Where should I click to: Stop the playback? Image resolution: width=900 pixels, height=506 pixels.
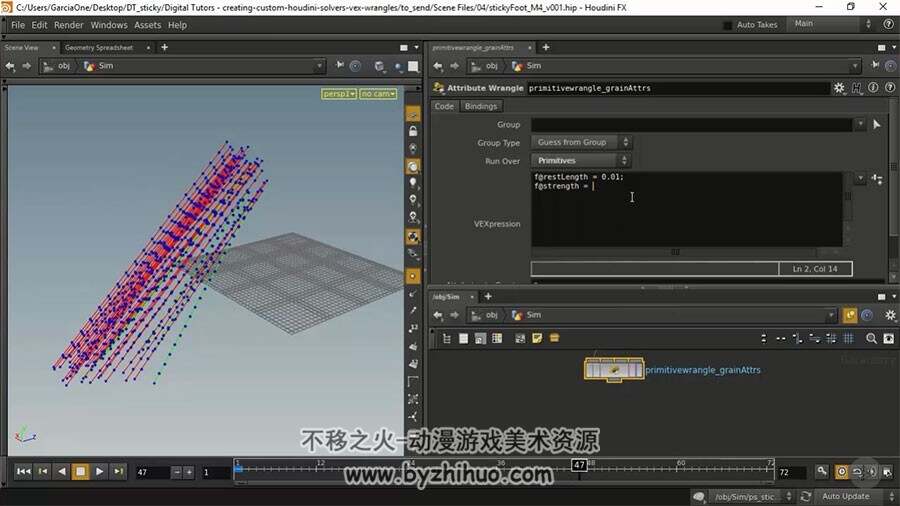[x=80, y=472]
